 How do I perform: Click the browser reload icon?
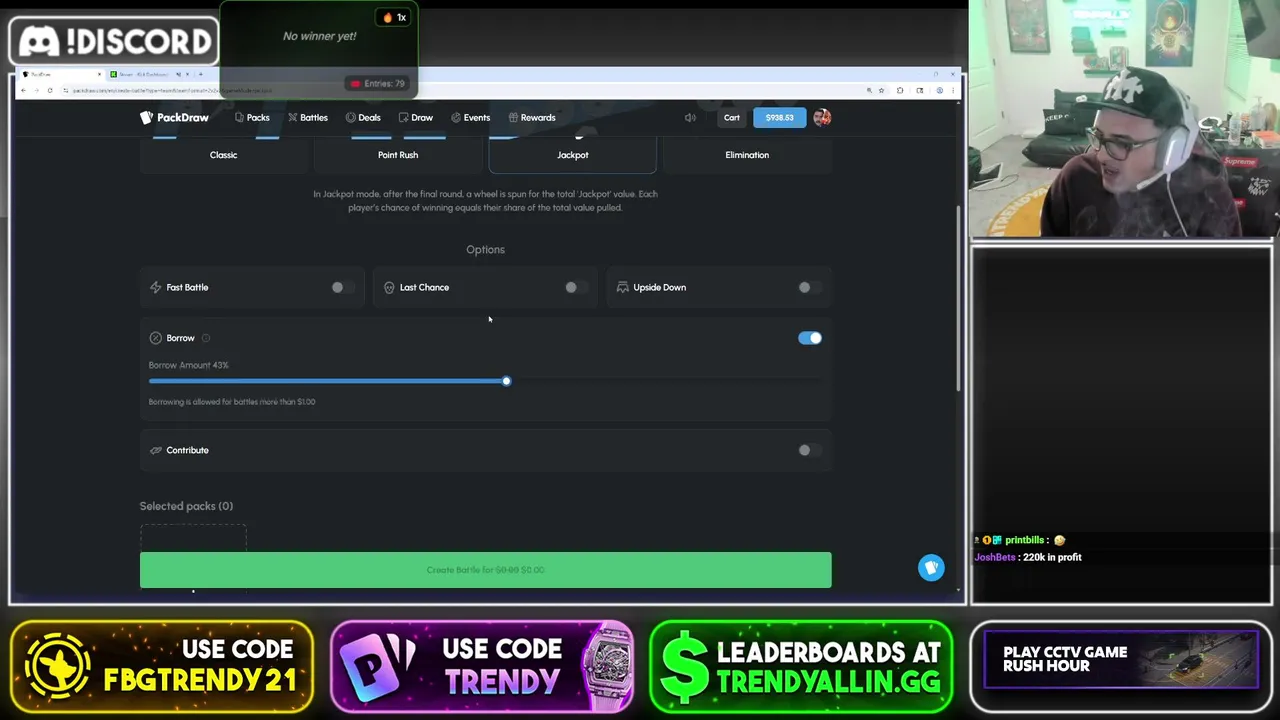click(49, 90)
